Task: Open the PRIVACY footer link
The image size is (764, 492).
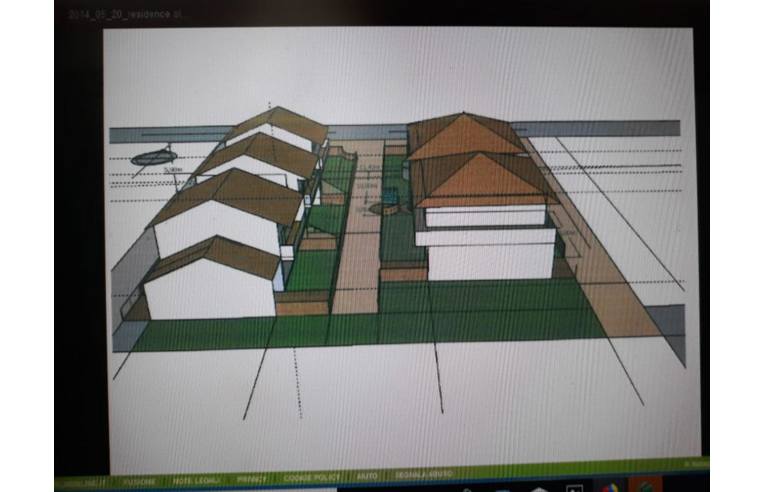Action: click(252, 479)
